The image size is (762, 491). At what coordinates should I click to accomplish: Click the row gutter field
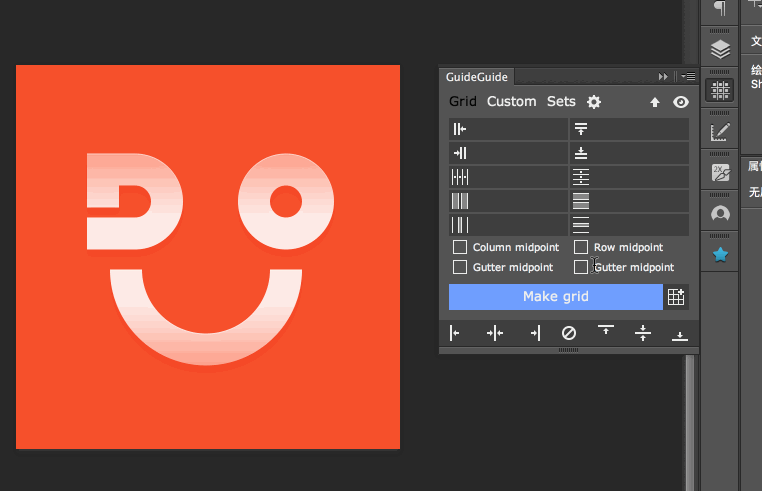629,225
